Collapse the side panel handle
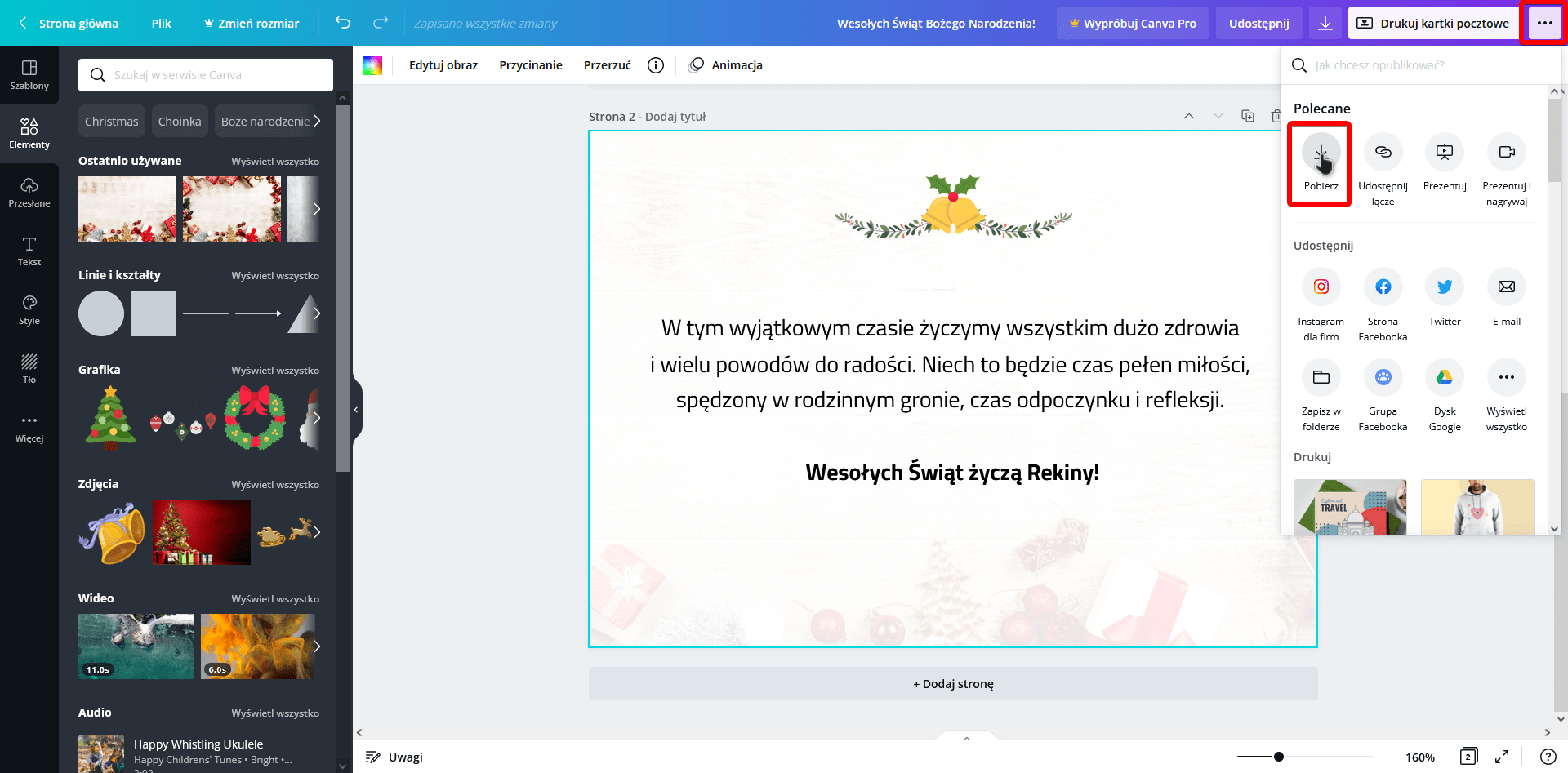Viewport: 1568px width, 773px height. tap(356, 410)
